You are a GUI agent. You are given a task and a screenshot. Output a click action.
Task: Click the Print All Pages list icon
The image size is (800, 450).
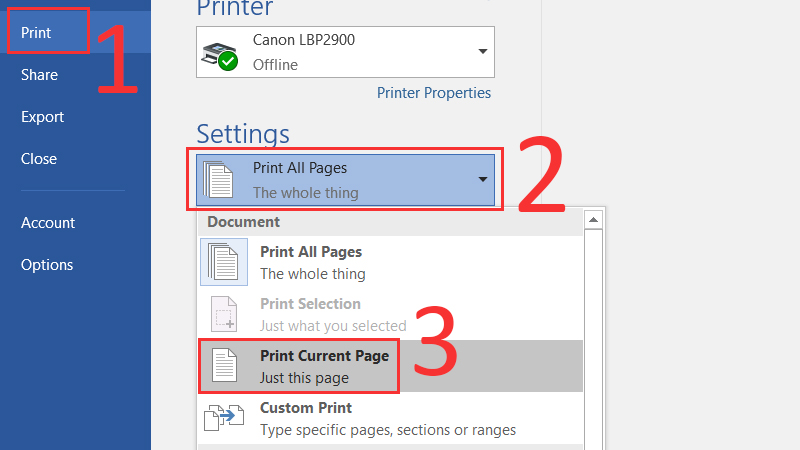click(x=224, y=262)
